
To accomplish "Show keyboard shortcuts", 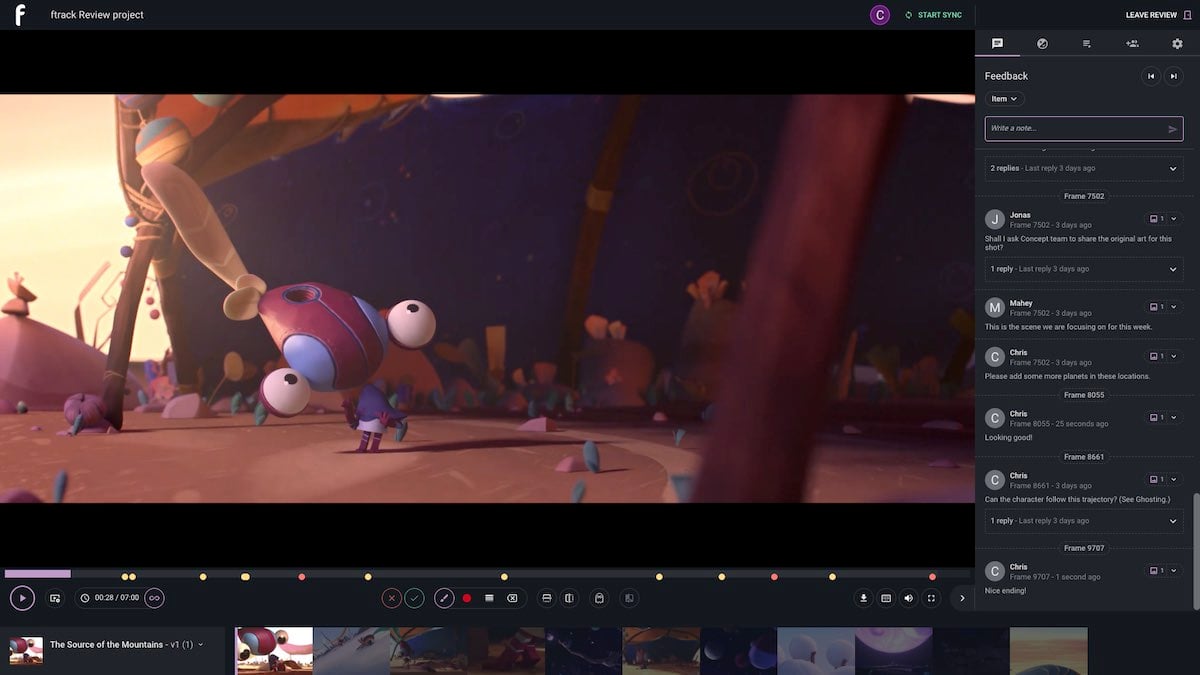I will [886, 598].
